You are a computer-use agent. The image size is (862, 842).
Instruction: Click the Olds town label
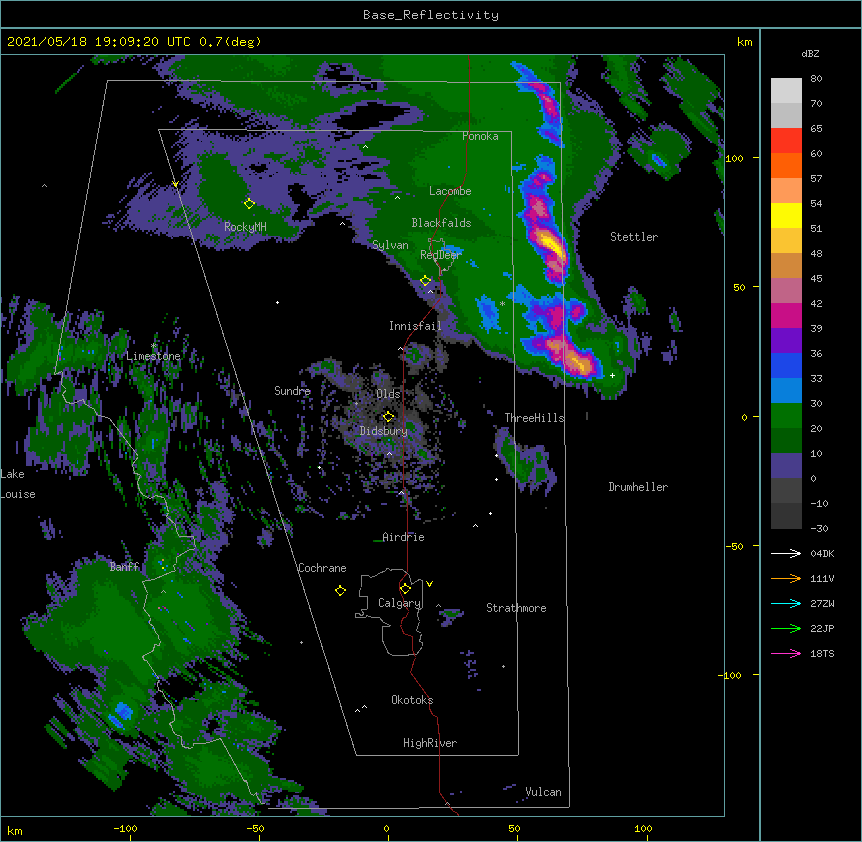pos(388,394)
